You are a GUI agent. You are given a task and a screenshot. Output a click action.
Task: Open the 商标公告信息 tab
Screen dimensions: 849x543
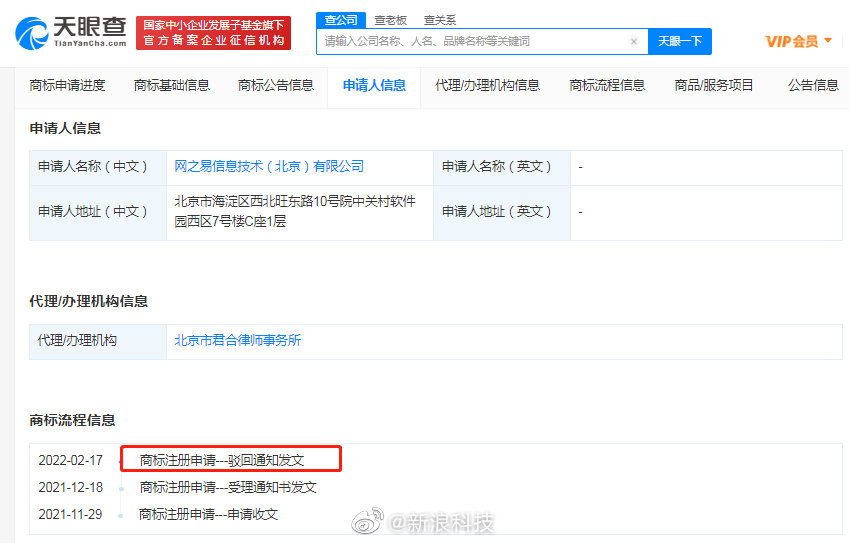pyautogui.click(x=276, y=86)
